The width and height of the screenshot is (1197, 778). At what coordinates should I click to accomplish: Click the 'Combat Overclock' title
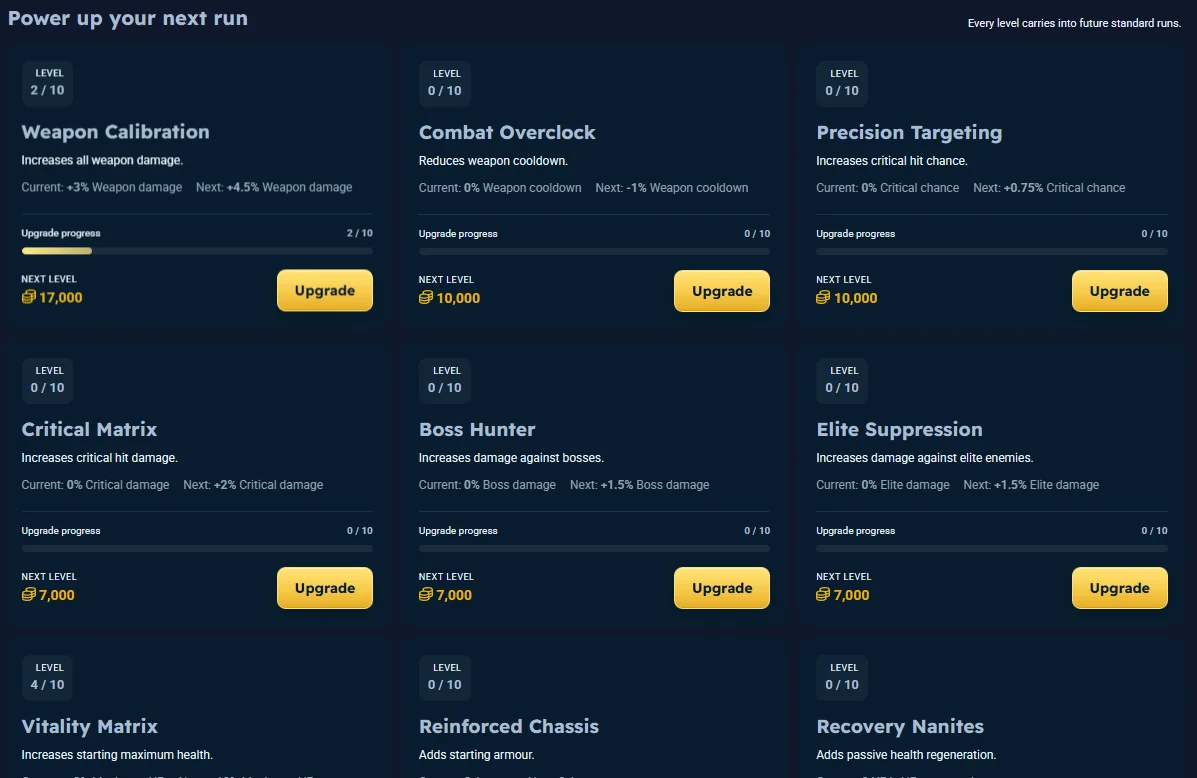[507, 133]
